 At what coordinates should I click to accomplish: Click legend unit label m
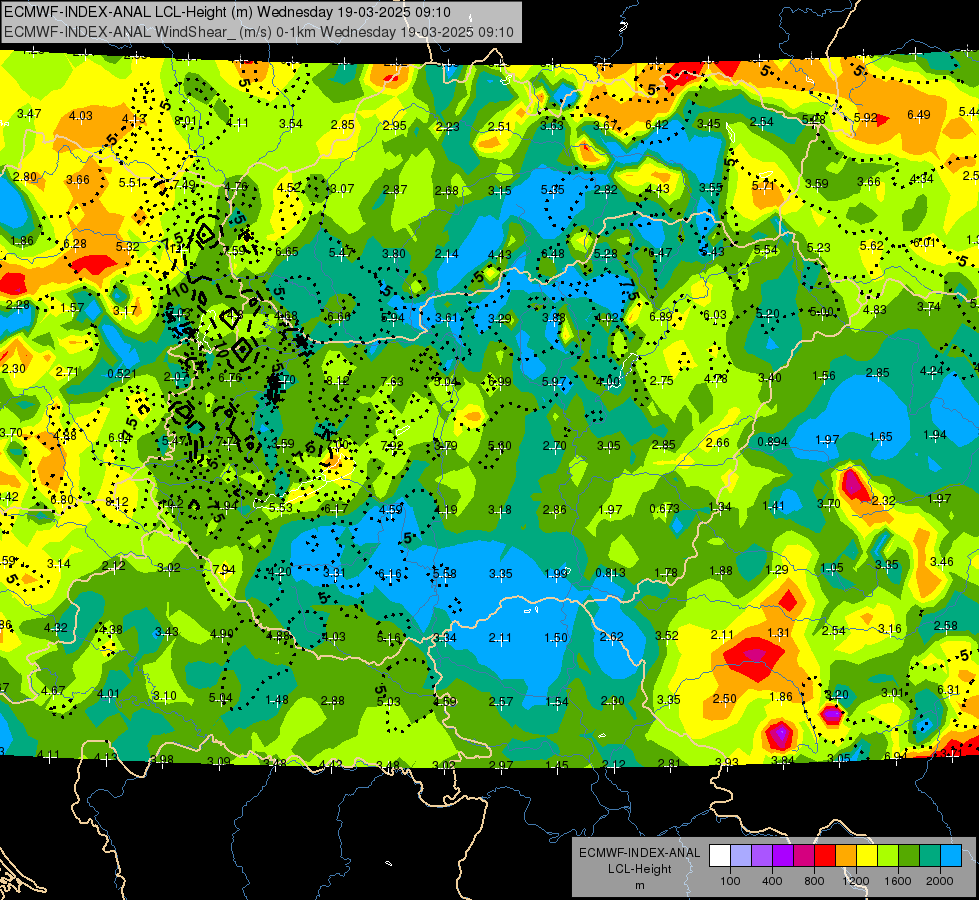tap(639, 885)
